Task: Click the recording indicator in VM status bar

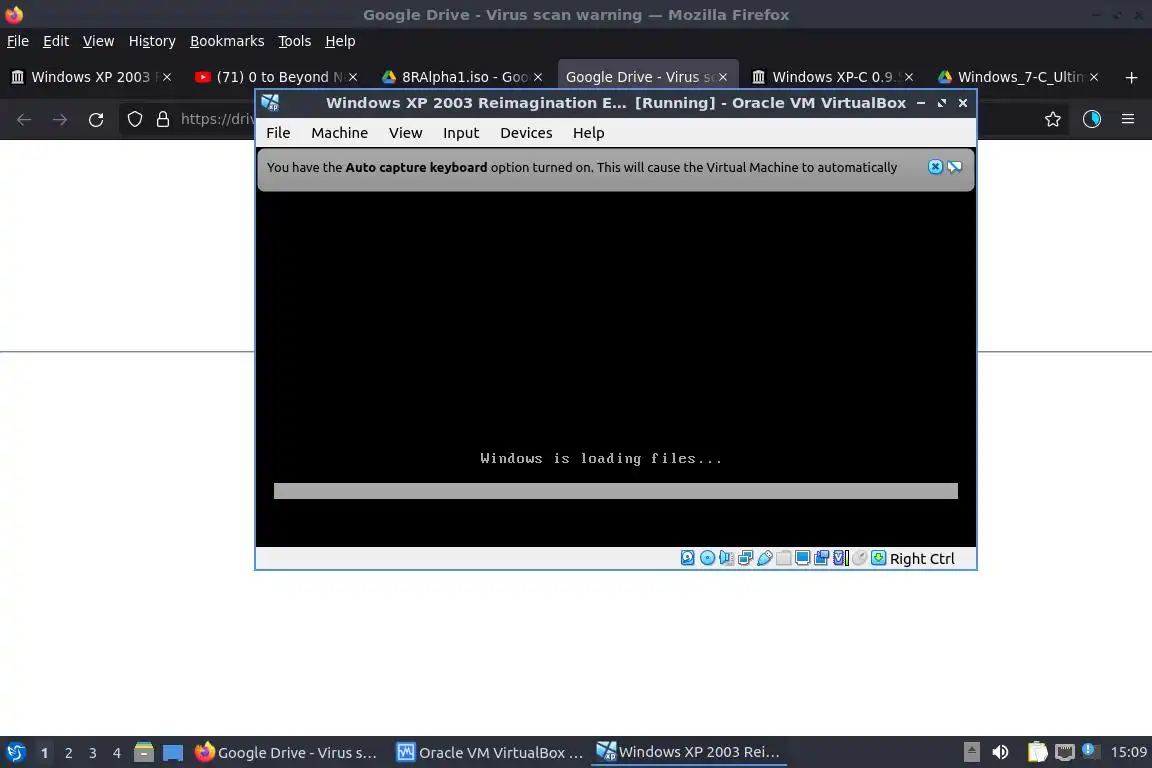Action: 821,559
